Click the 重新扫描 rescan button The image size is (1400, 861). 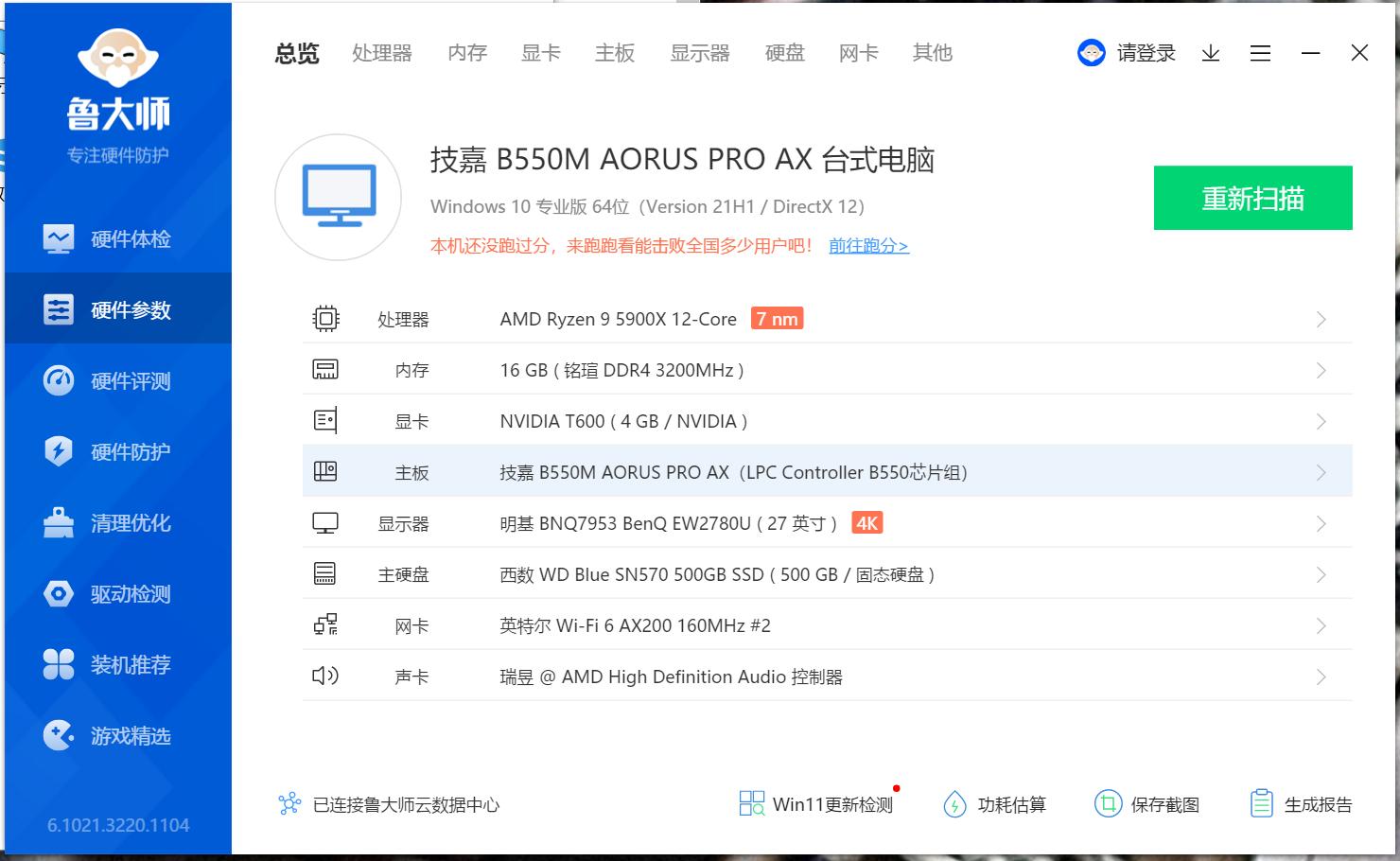[x=1252, y=199]
